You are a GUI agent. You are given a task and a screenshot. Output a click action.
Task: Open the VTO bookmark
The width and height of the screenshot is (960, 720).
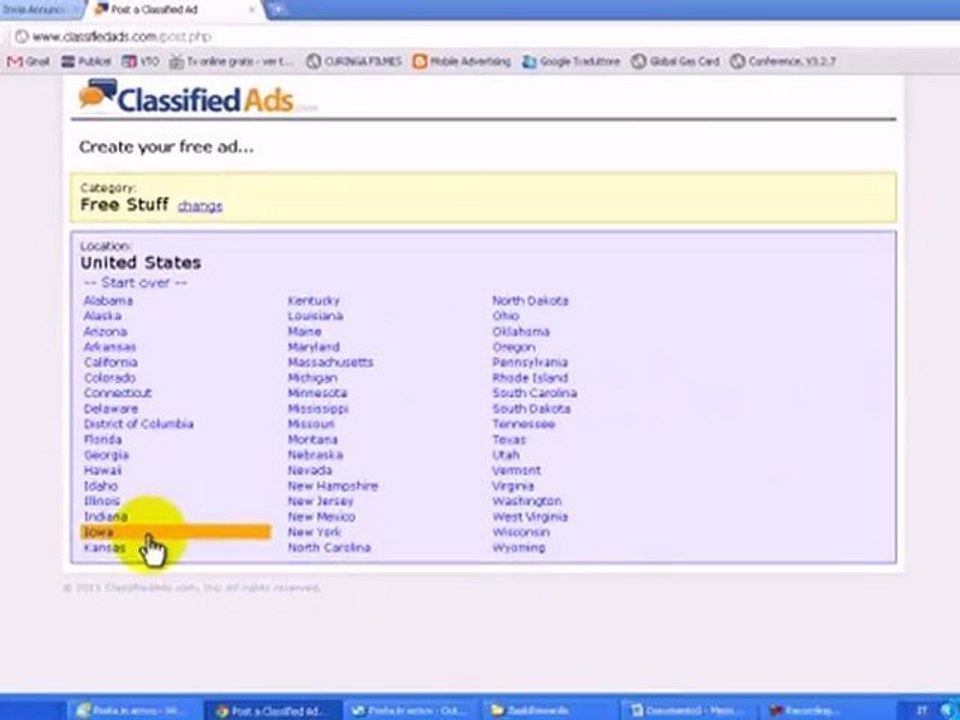point(141,61)
